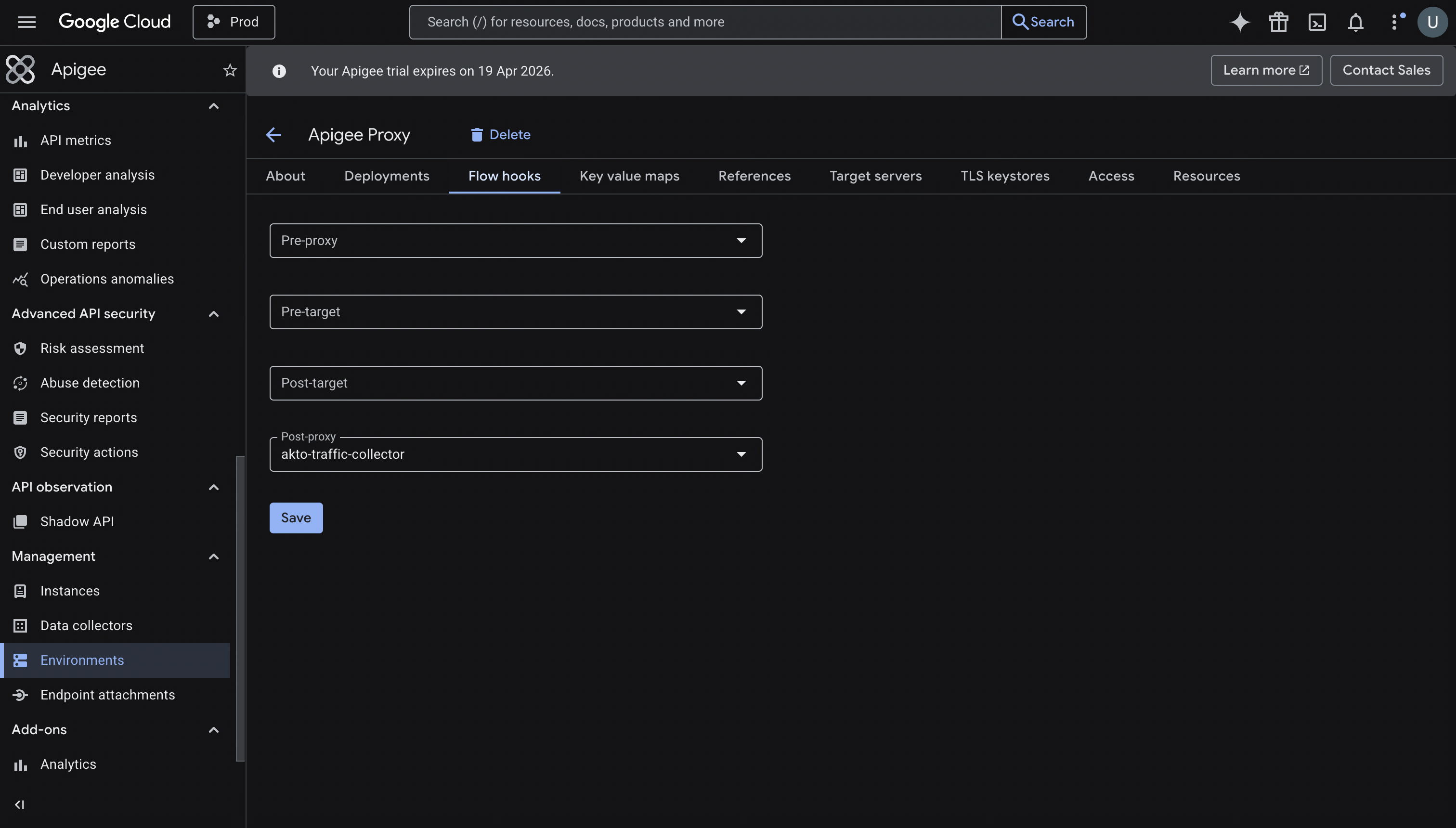The height and width of the screenshot is (828, 1456).
Task: Open the Pre-proxy flow hook dropdown
Action: [x=515, y=241]
